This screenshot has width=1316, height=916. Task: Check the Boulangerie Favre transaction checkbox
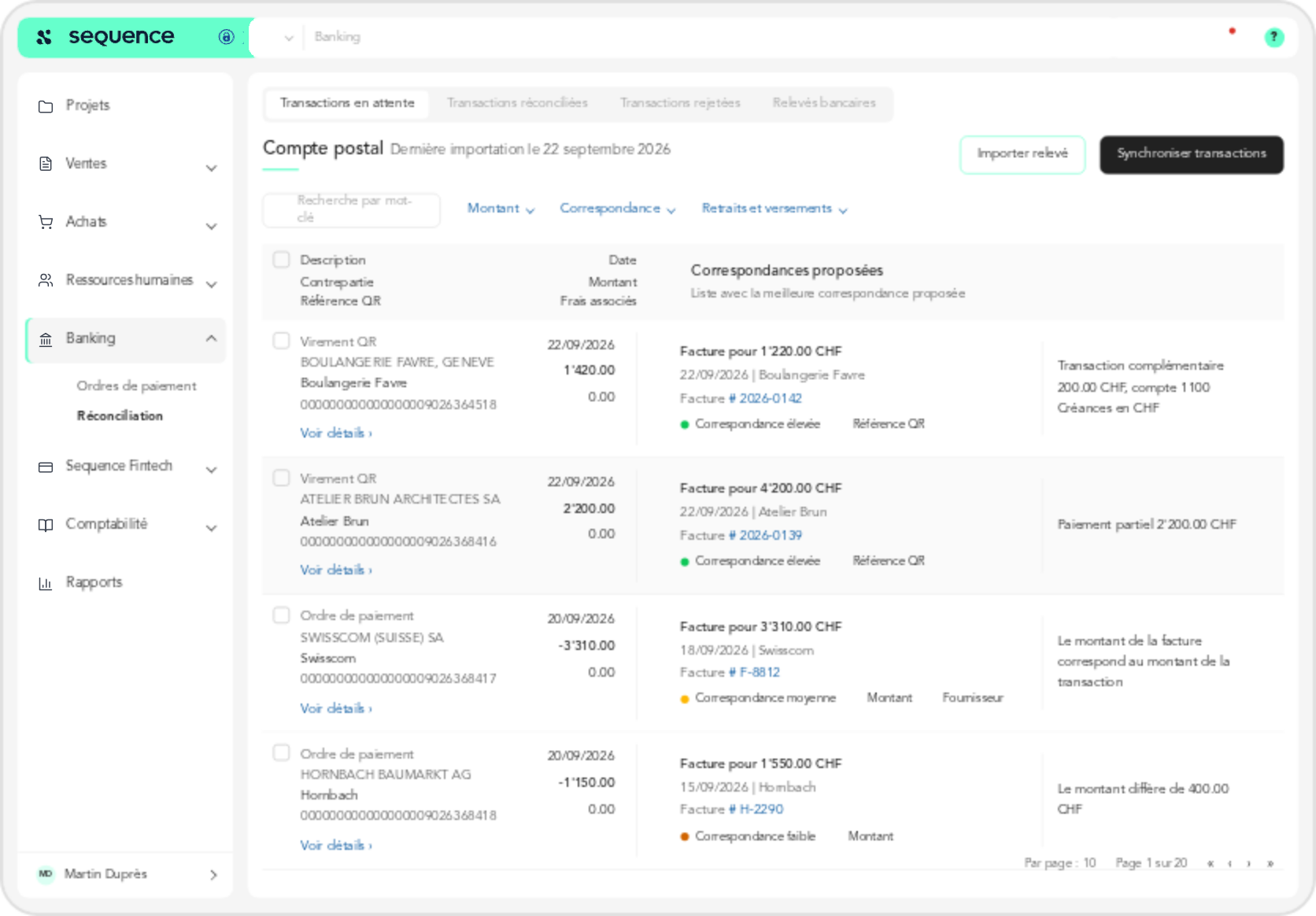click(x=281, y=341)
